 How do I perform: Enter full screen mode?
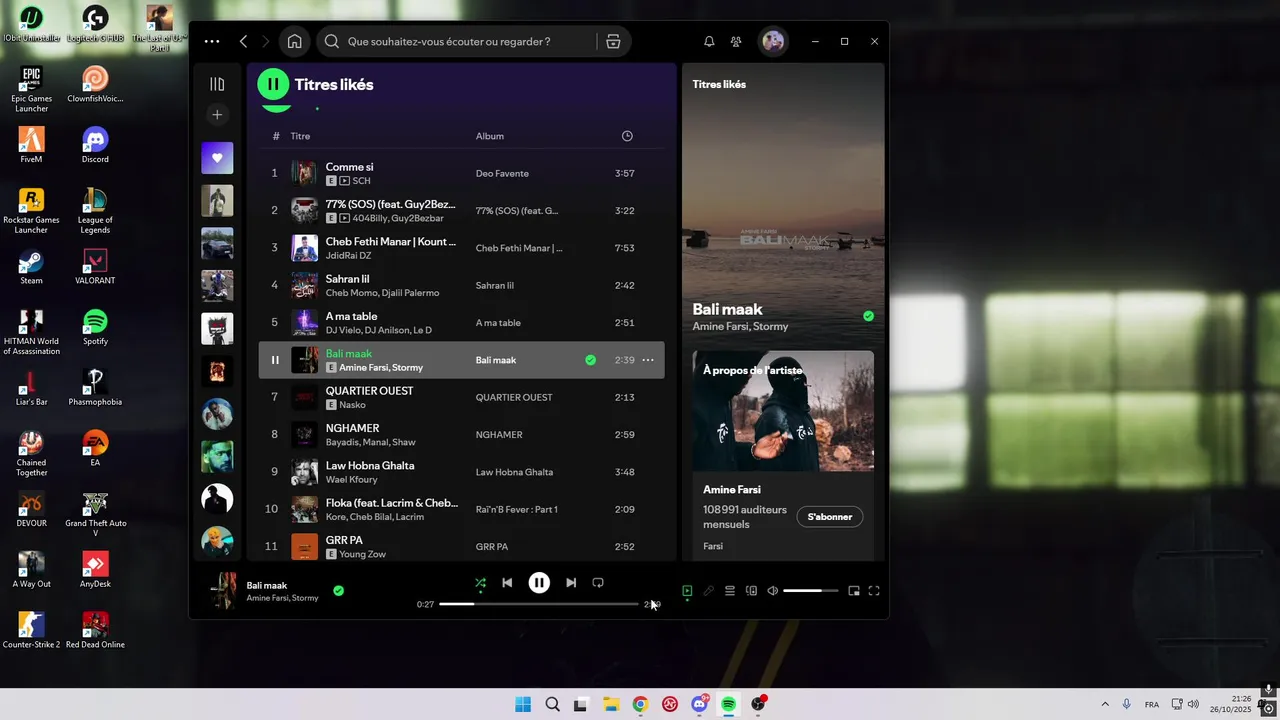(x=874, y=591)
